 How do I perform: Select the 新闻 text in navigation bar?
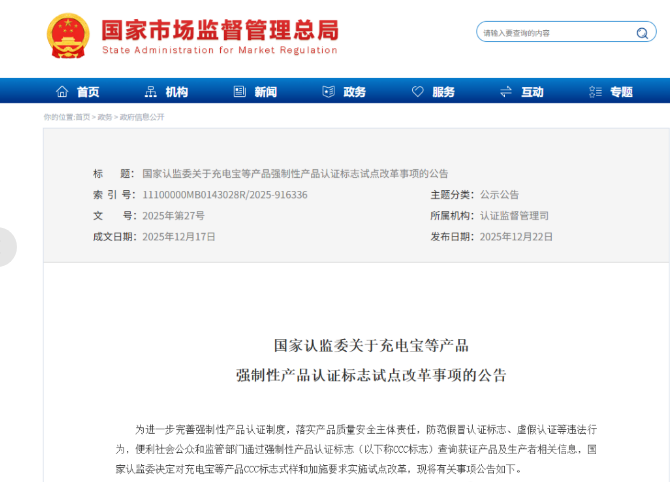click(265, 92)
